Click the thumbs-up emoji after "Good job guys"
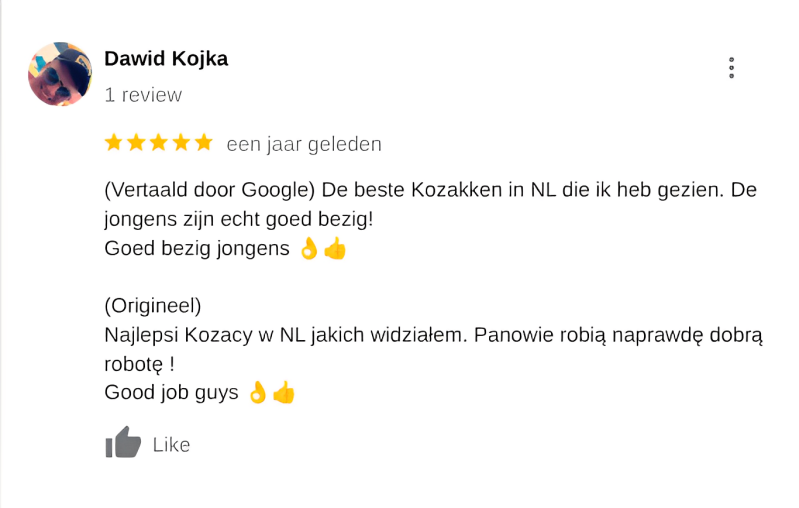799x508 pixels. click(285, 393)
